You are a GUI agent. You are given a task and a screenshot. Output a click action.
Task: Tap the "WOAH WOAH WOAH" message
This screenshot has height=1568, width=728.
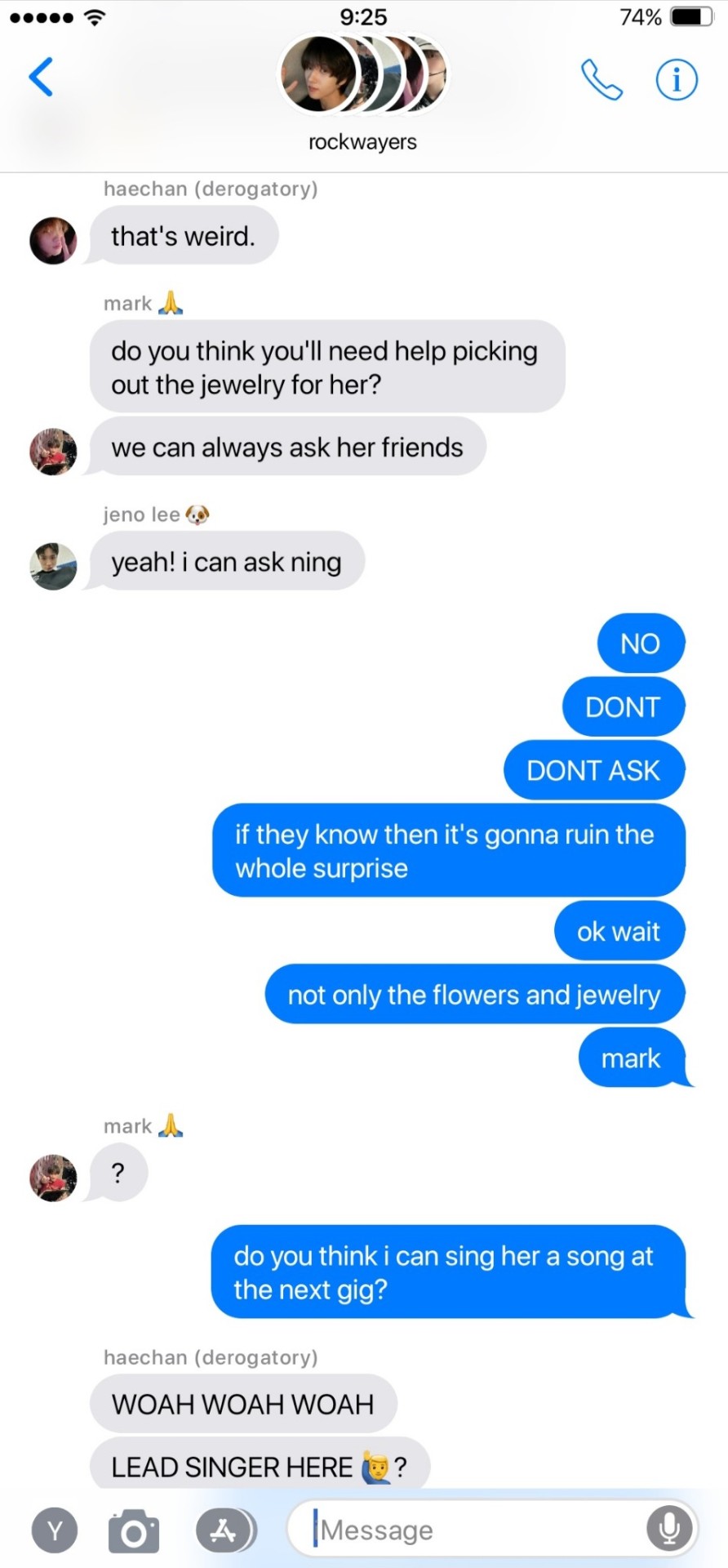(243, 1404)
